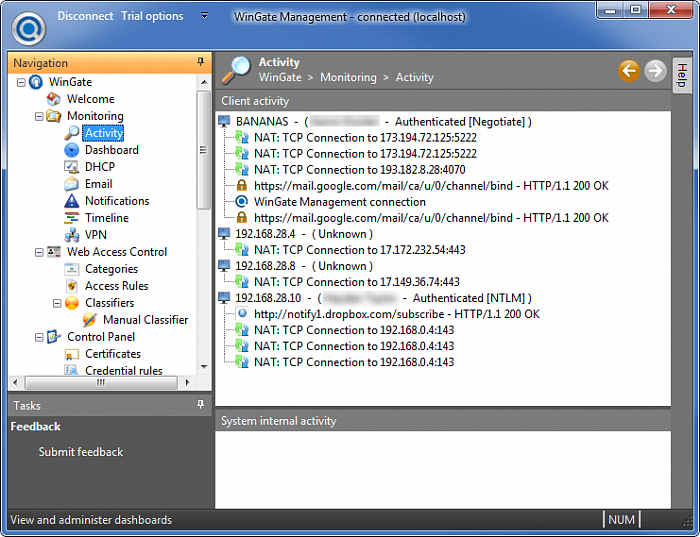
Task: Select the DHCP icon in Monitoring
Action: [x=72, y=167]
